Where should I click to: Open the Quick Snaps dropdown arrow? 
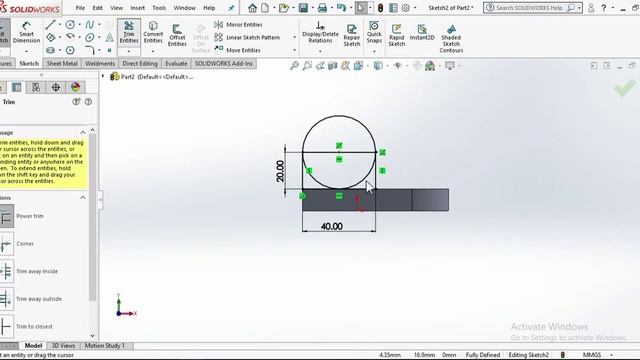pyautogui.click(x=374, y=52)
